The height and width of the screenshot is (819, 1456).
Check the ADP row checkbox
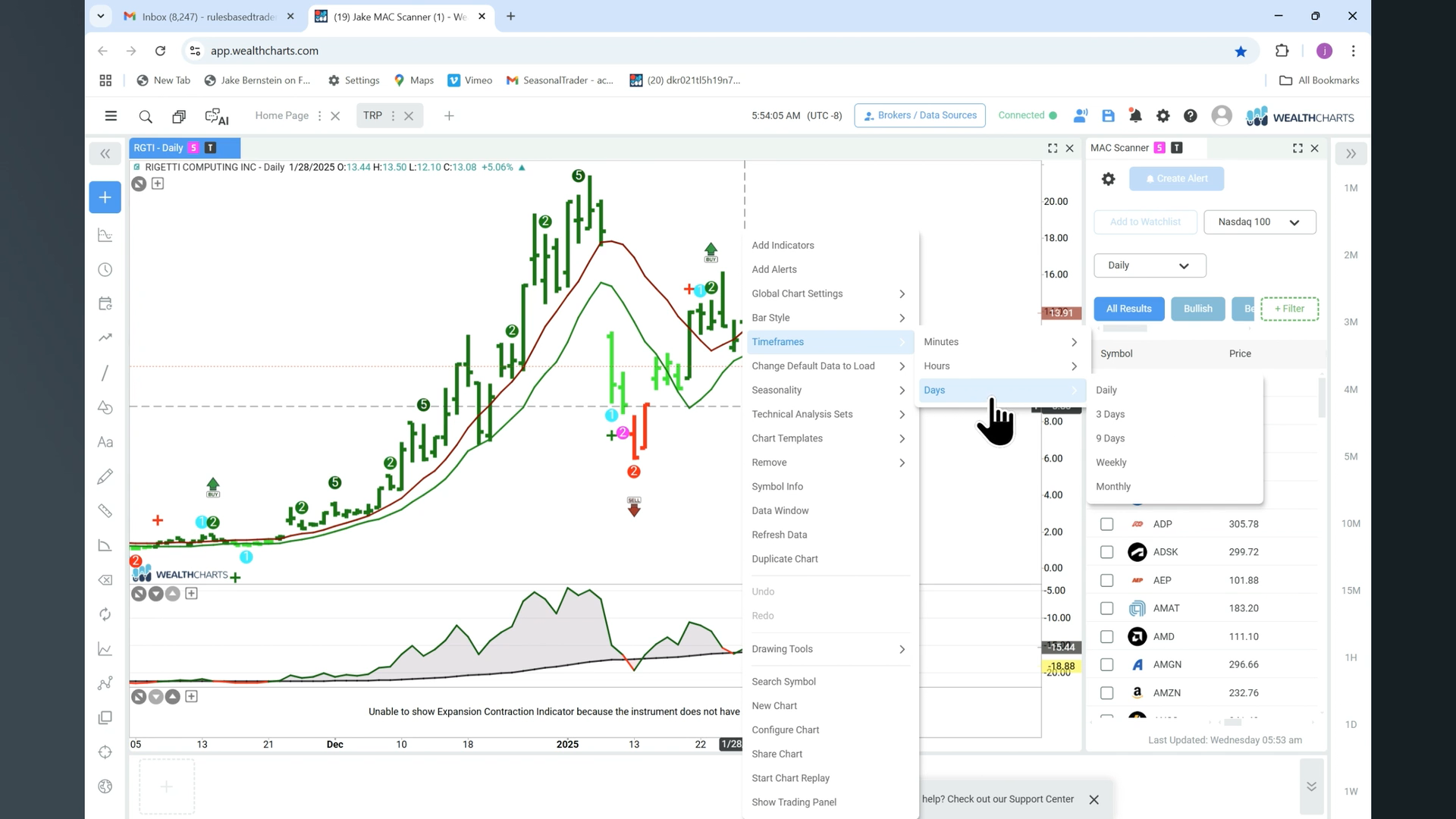pos(1107,524)
